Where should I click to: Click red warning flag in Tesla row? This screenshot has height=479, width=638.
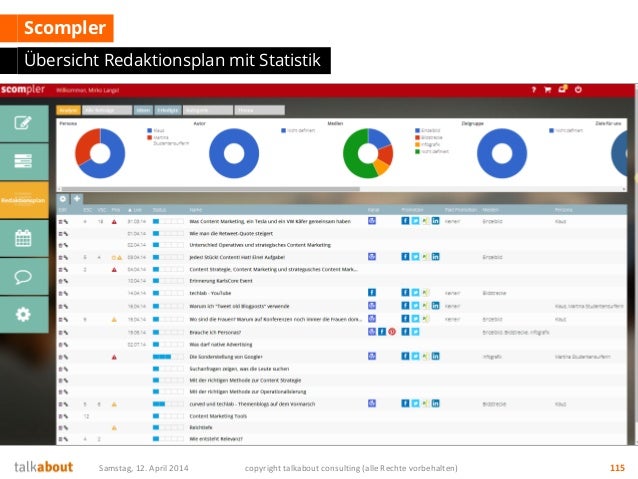point(114,222)
